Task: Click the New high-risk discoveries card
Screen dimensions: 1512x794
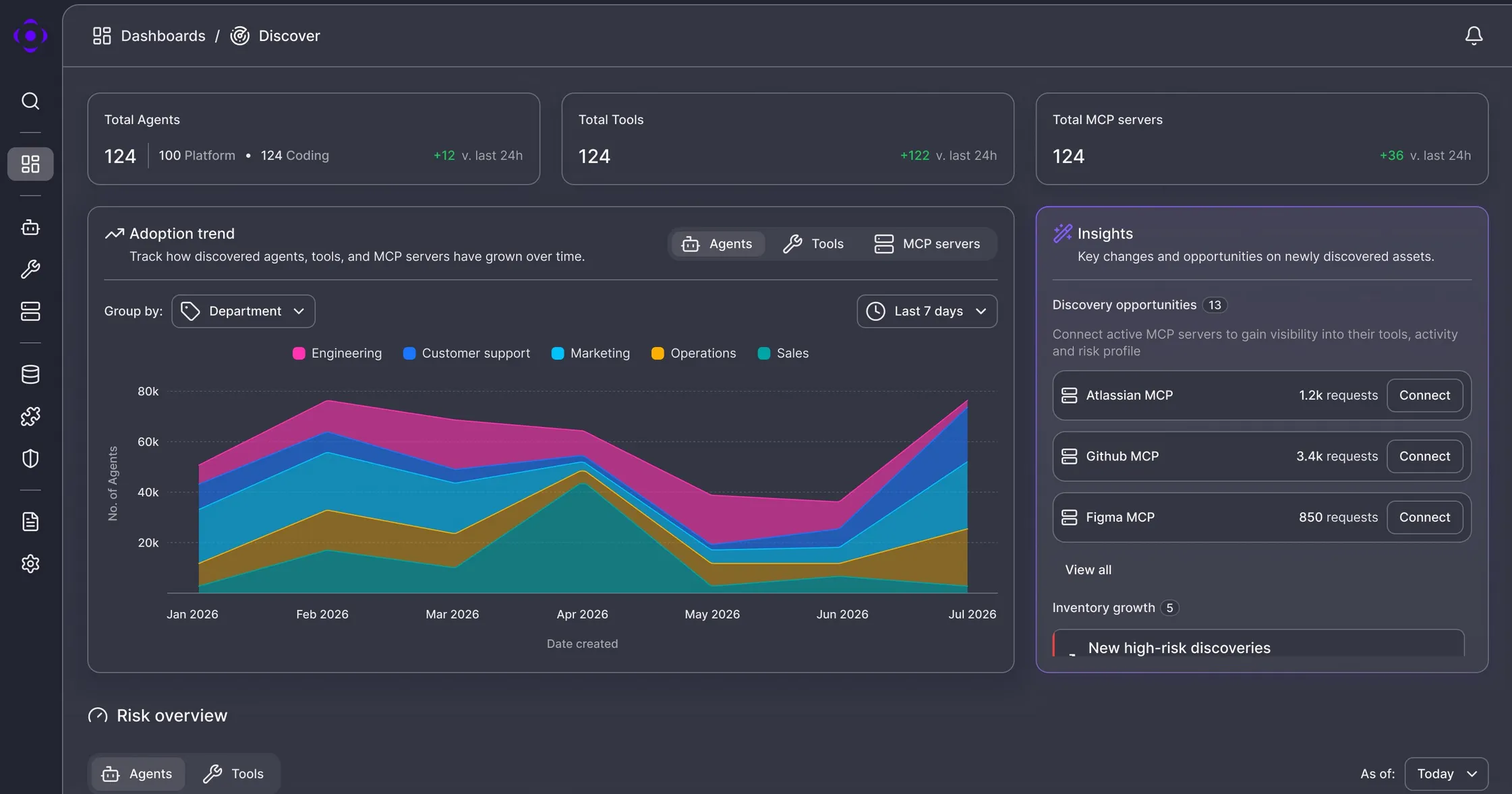Action: point(1258,644)
